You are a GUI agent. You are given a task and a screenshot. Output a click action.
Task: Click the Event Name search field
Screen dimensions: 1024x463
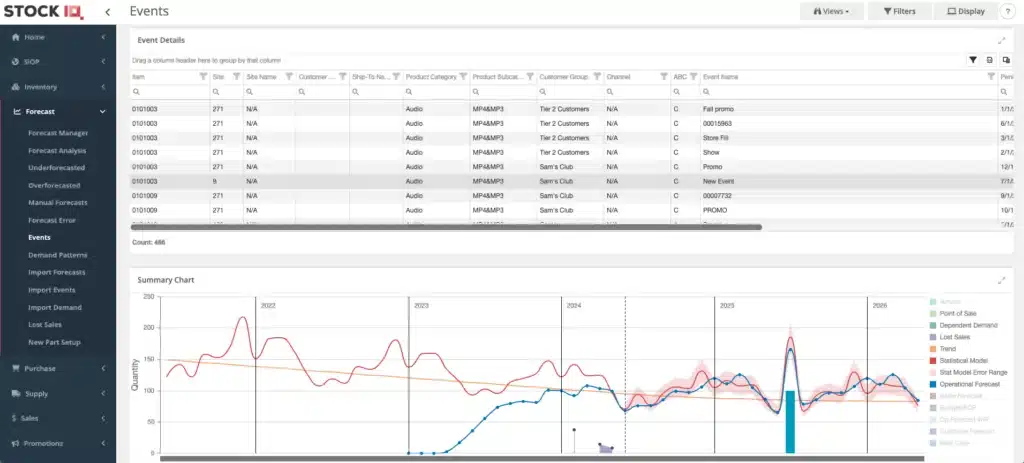pyautogui.click(x=849, y=92)
